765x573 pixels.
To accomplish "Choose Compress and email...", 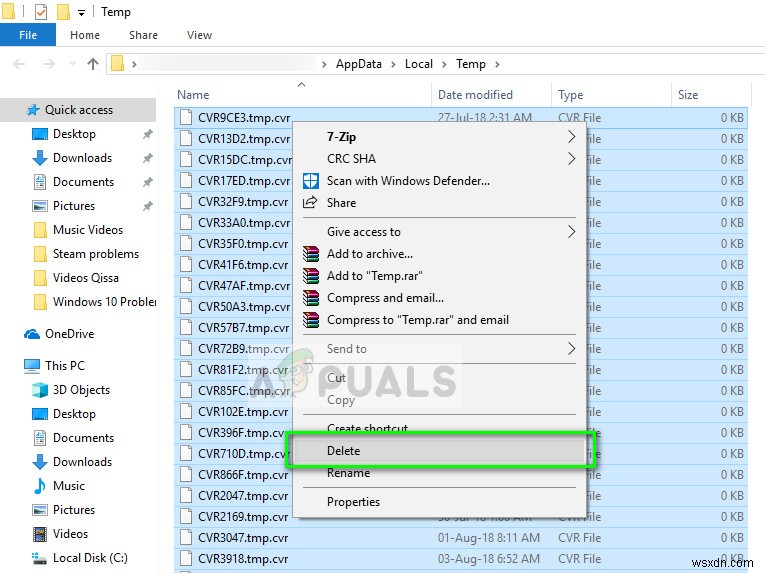I will click(x=439, y=298).
